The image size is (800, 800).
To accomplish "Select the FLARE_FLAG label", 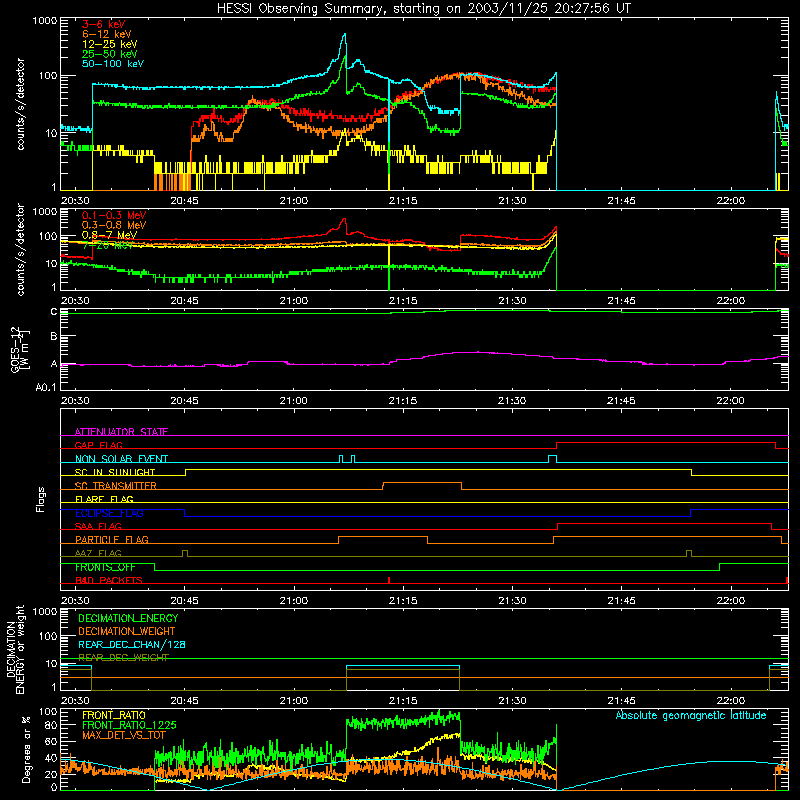I will point(104,499).
